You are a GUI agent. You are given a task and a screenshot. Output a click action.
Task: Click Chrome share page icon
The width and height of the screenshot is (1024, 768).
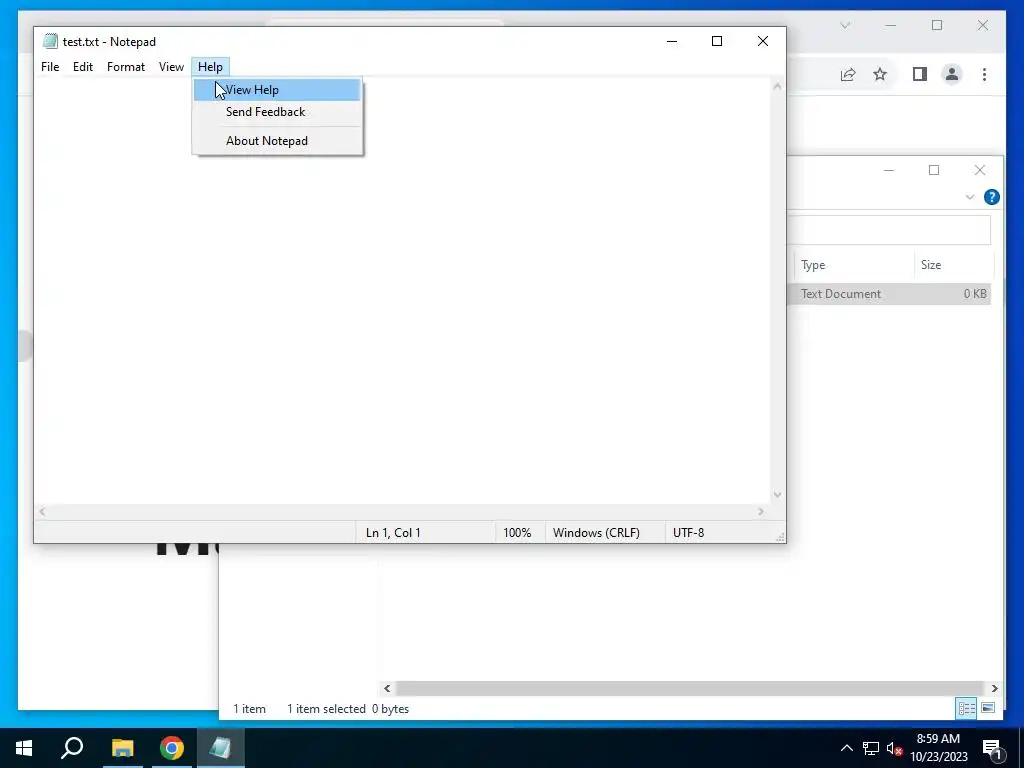point(848,74)
